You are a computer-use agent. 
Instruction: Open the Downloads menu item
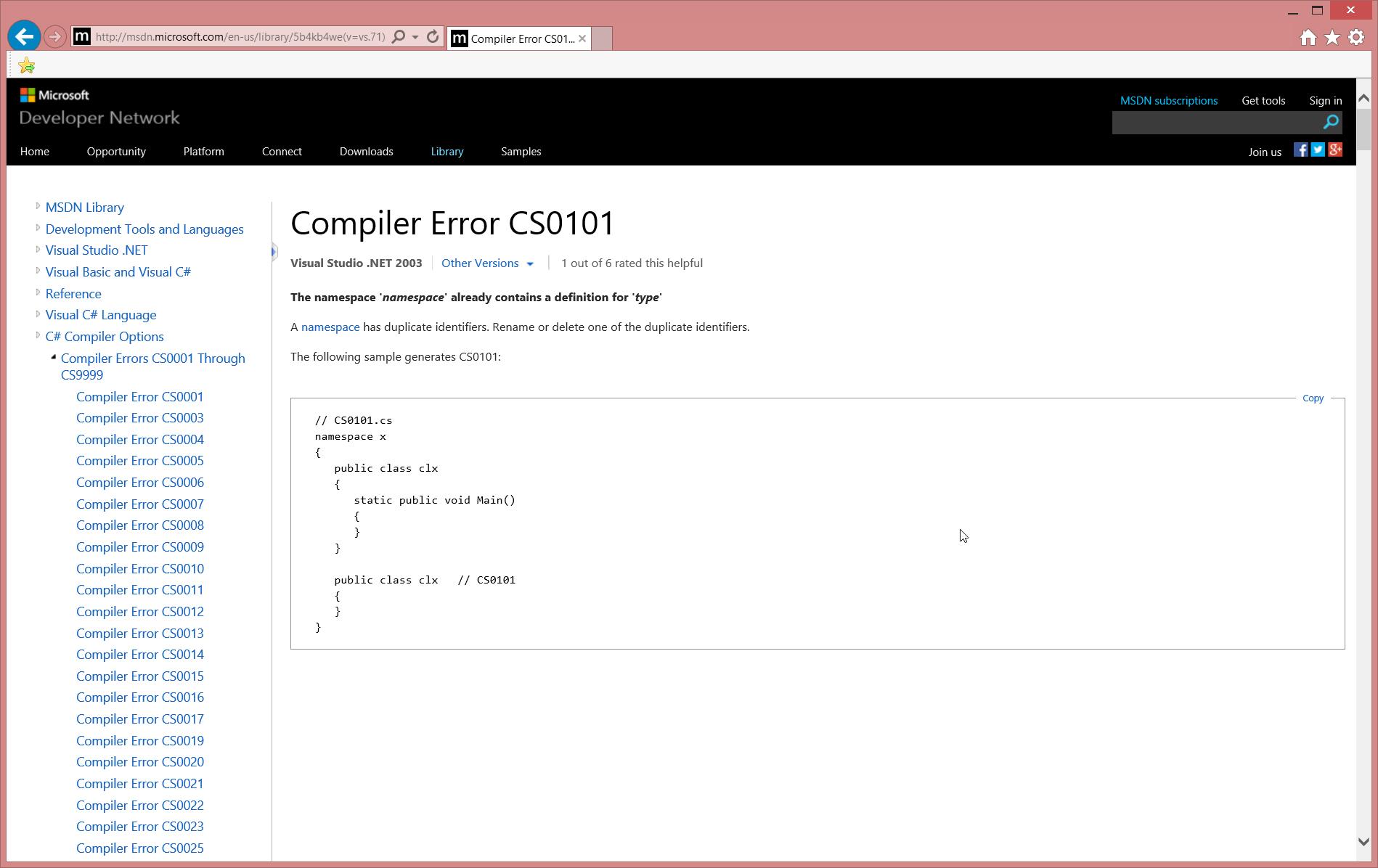tap(367, 151)
